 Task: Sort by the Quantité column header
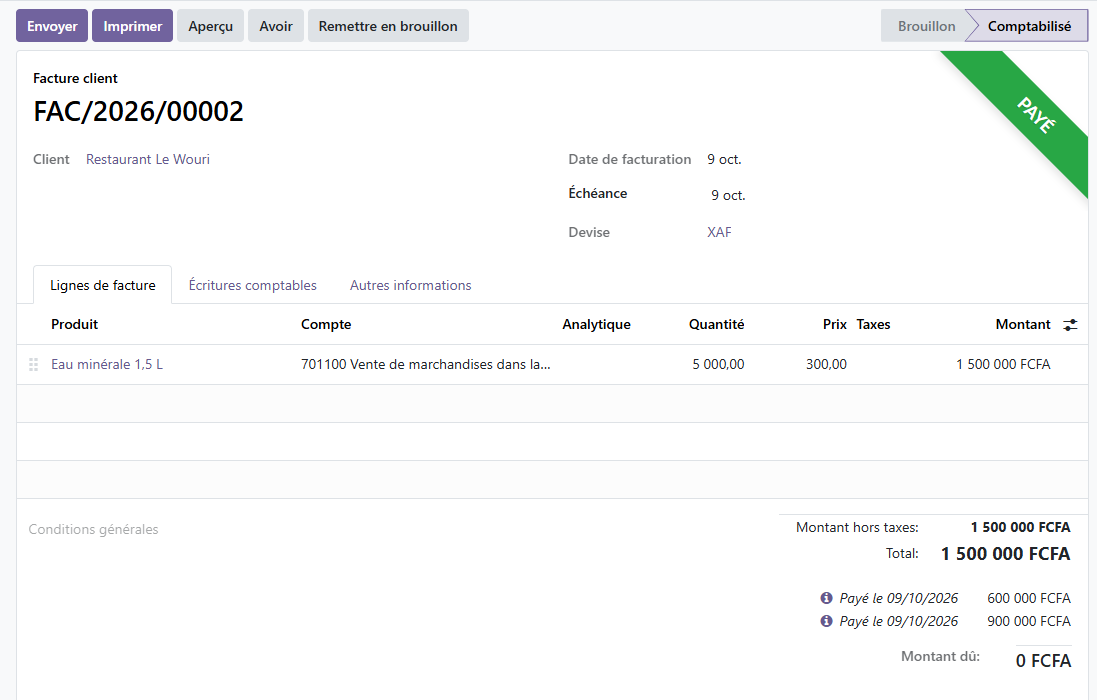pyautogui.click(x=716, y=324)
